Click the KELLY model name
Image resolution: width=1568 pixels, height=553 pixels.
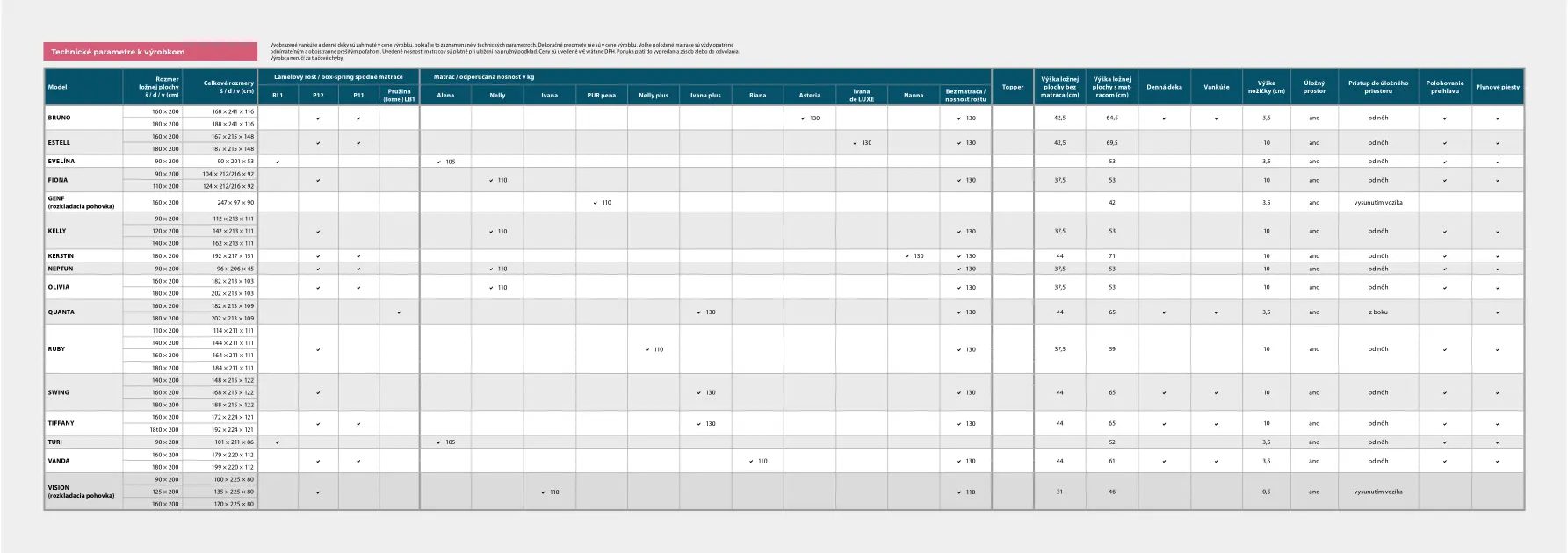[57, 231]
